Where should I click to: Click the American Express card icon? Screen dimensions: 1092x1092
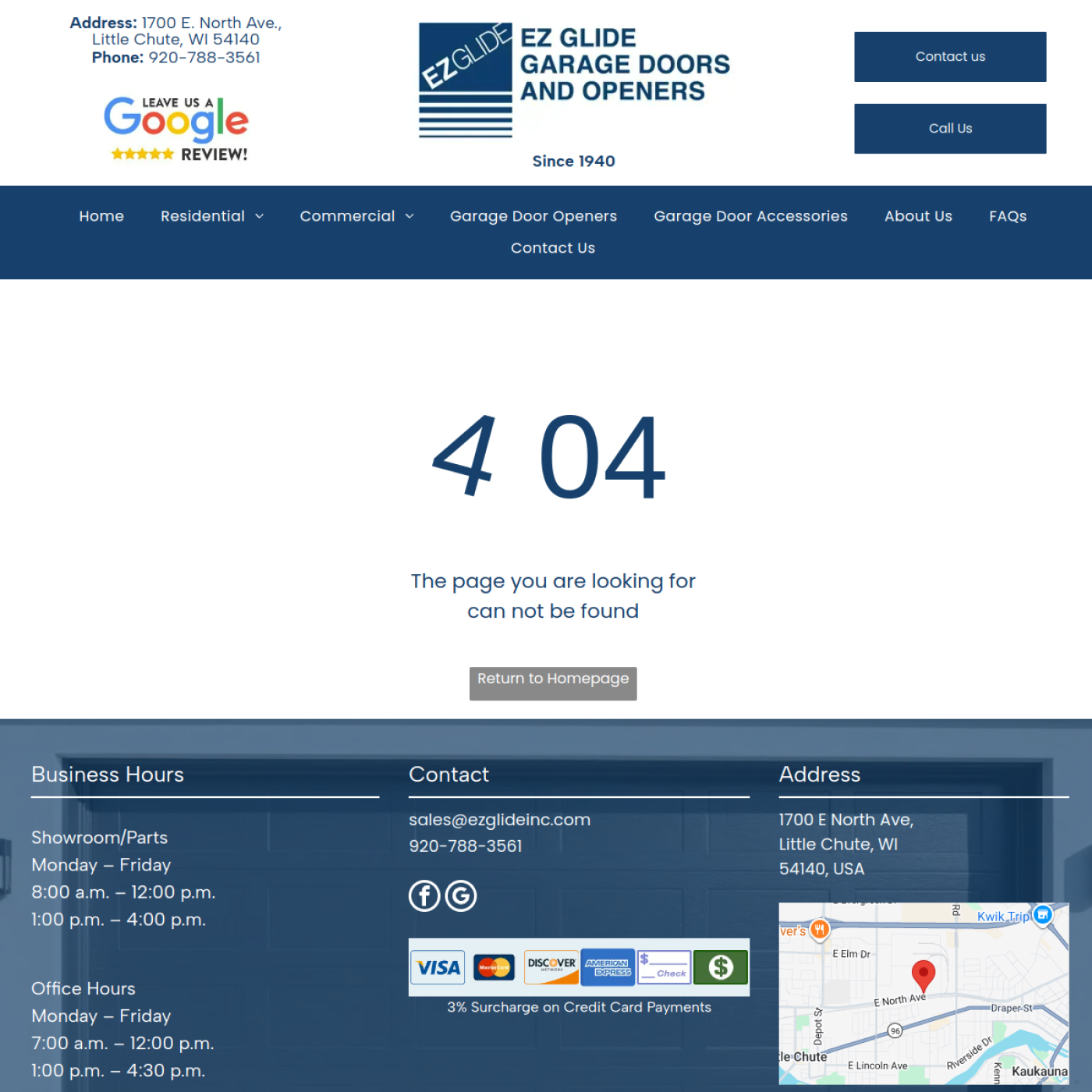[608, 967]
